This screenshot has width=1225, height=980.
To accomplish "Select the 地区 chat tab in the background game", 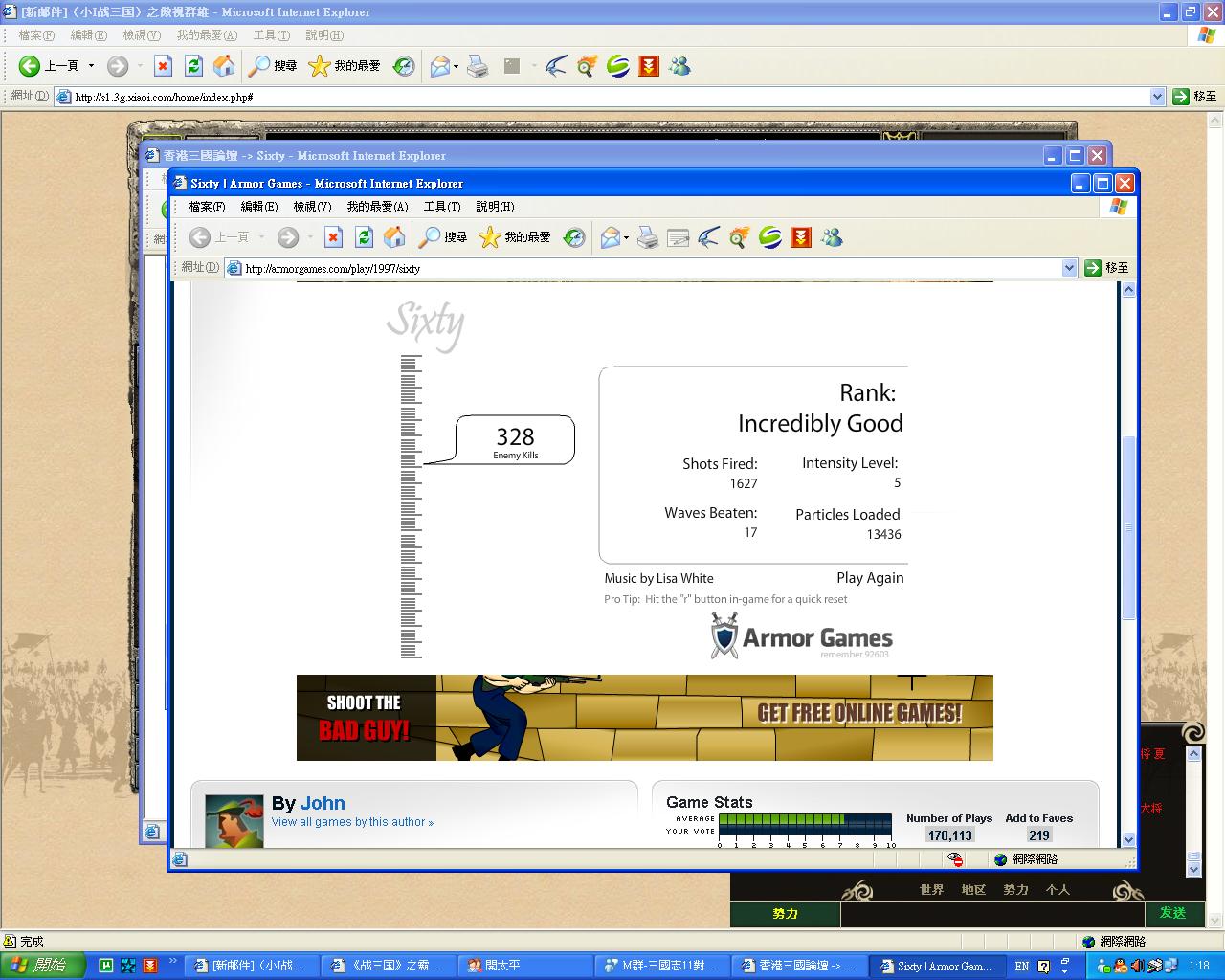I will pyautogui.click(x=973, y=890).
